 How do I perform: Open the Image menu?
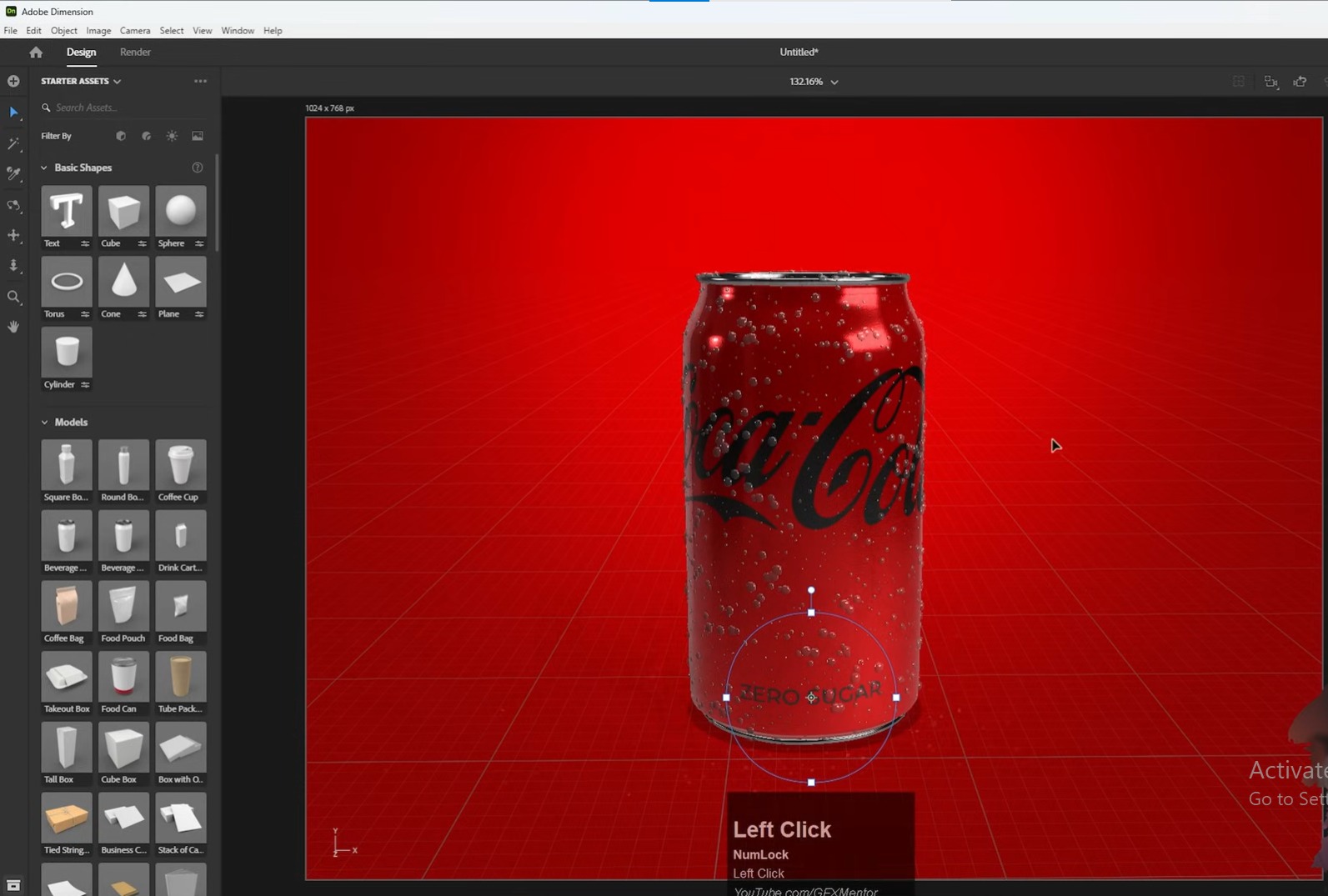point(98,31)
